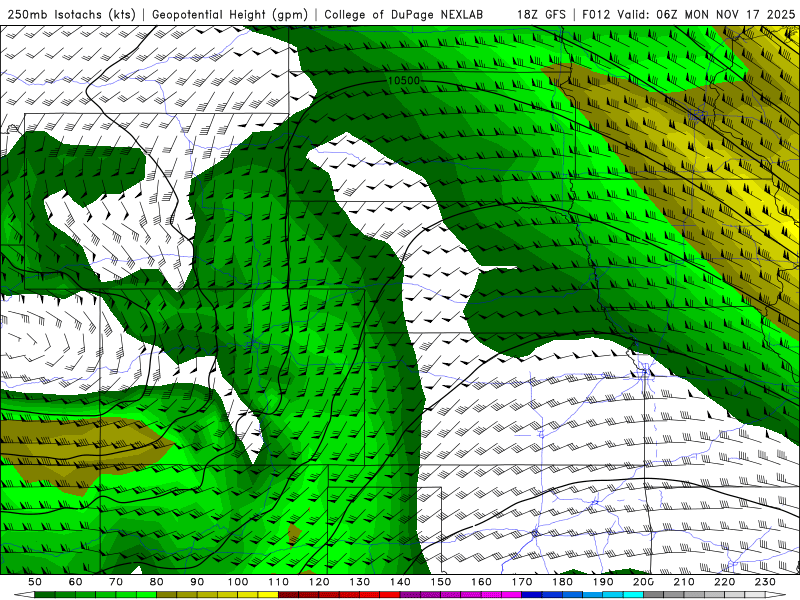800x600 pixels.
Task: Click the 200 value on the legend scale
Action: pos(644,582)
